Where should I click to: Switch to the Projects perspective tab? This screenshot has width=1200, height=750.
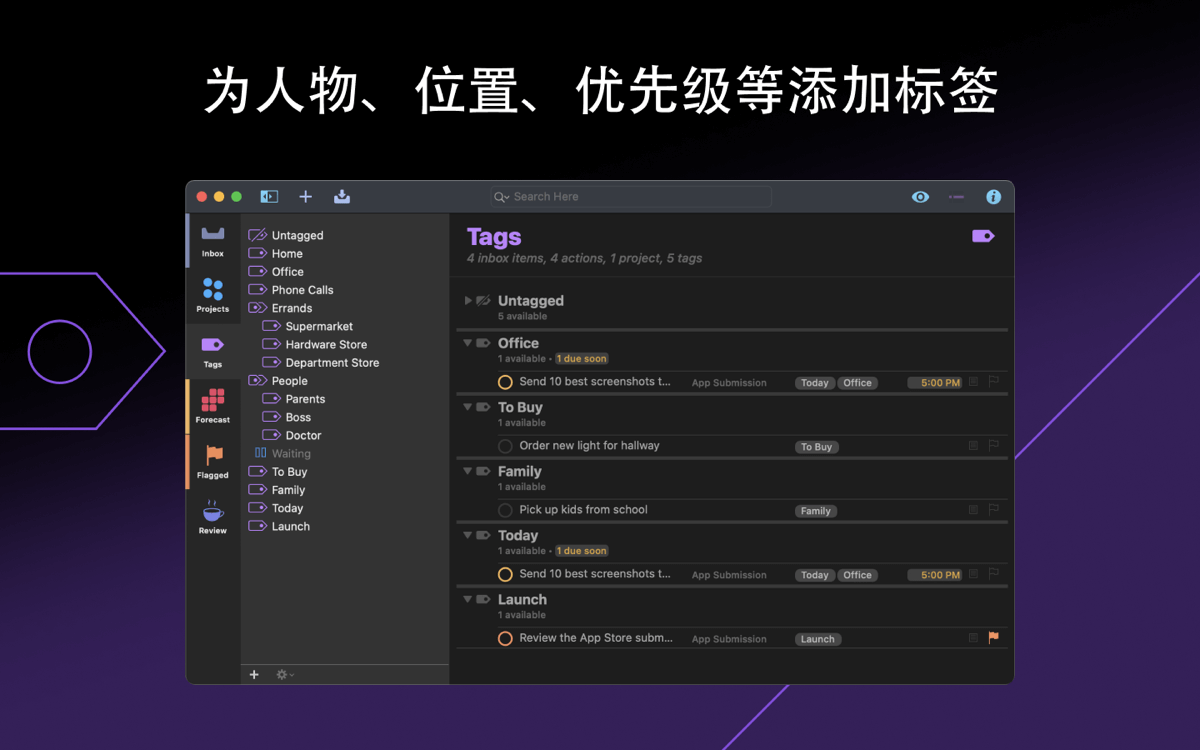(212, 295)
